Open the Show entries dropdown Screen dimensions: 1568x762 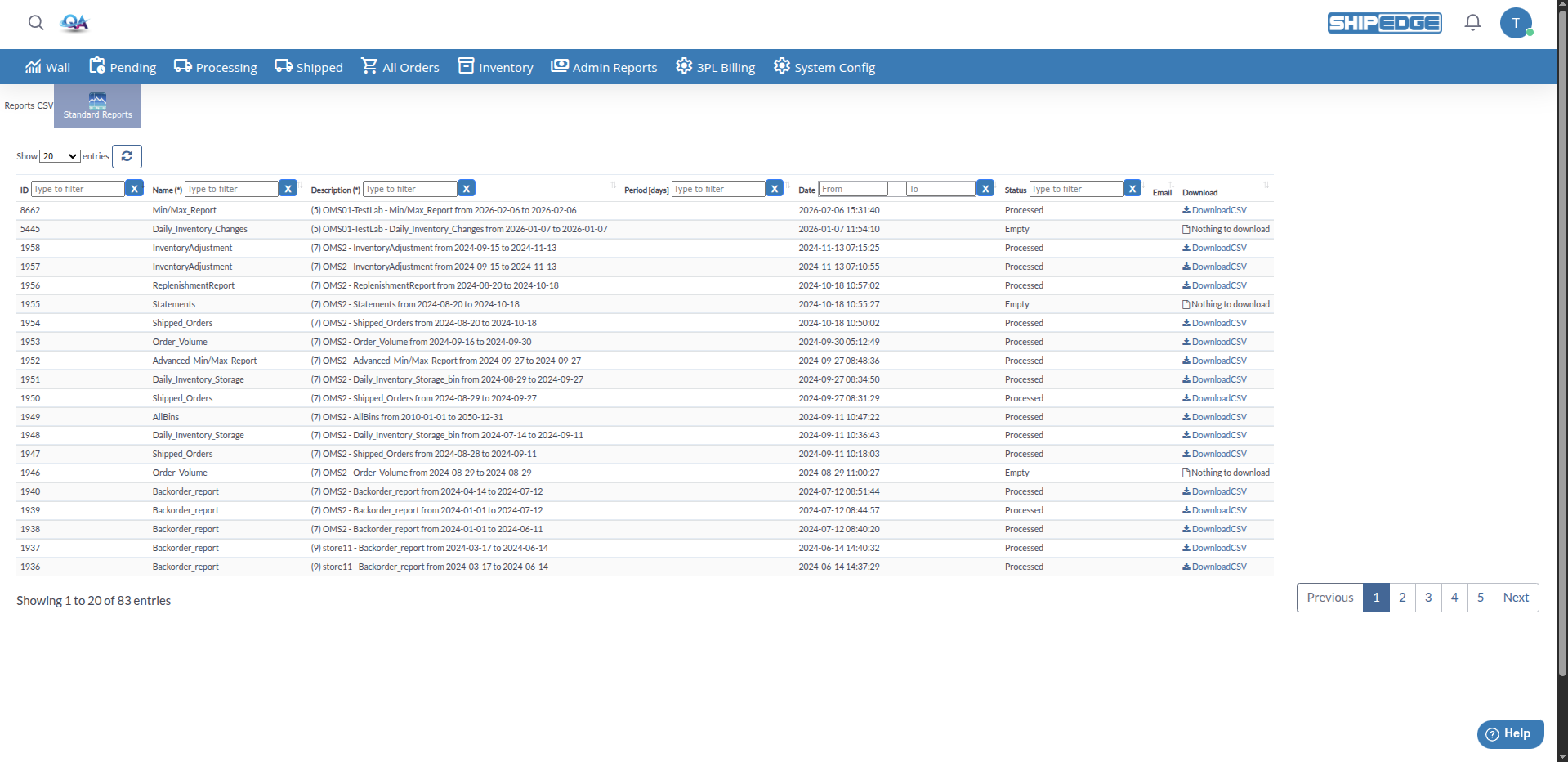point(59,156)
